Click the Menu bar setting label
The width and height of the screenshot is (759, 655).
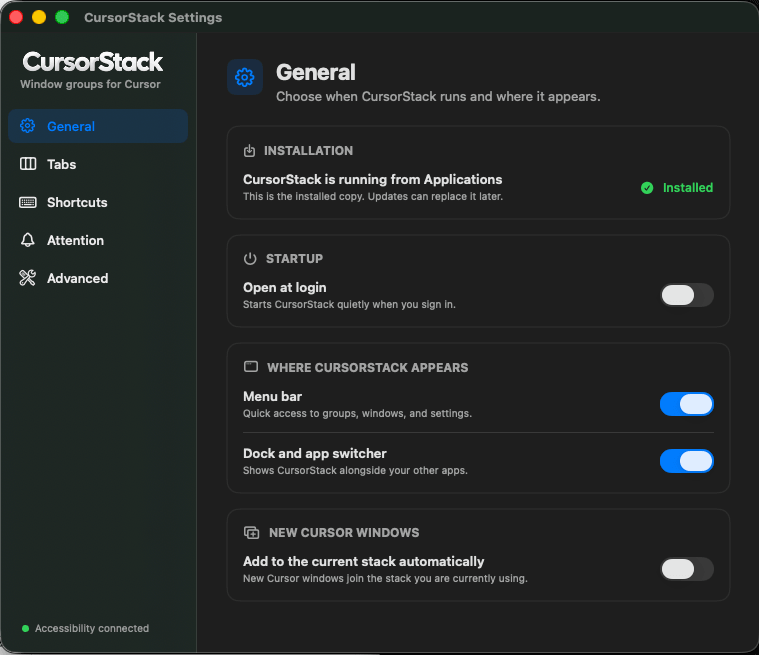point(273,396)
